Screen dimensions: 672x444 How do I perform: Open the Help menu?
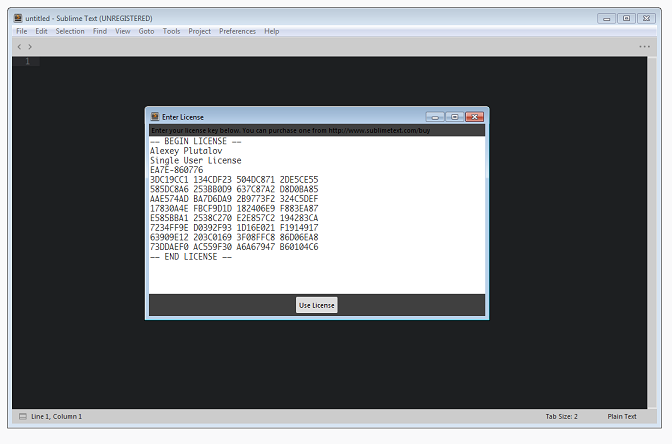pos(271,31)
